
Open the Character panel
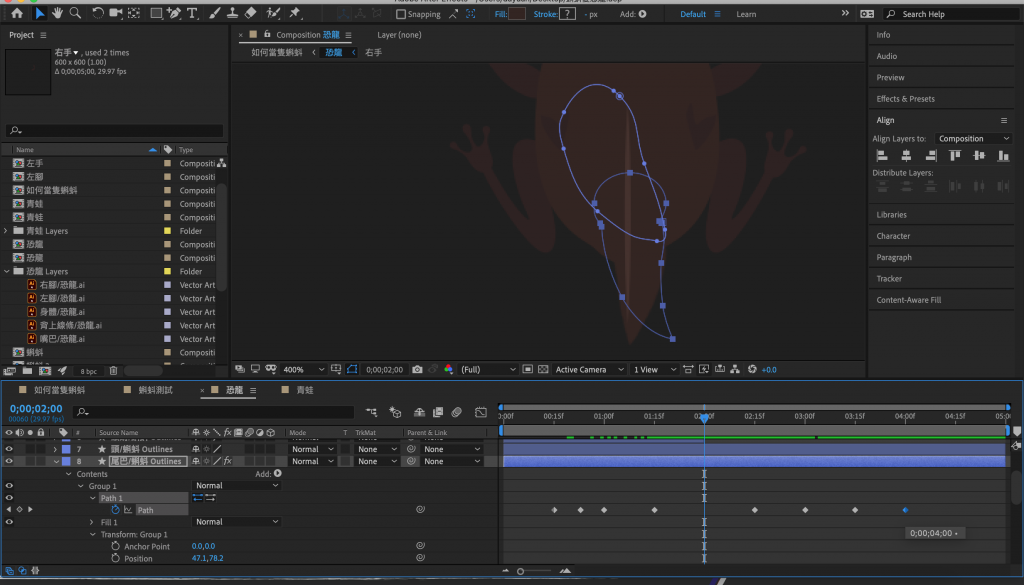pyautogui.click(x=893, y=236)
